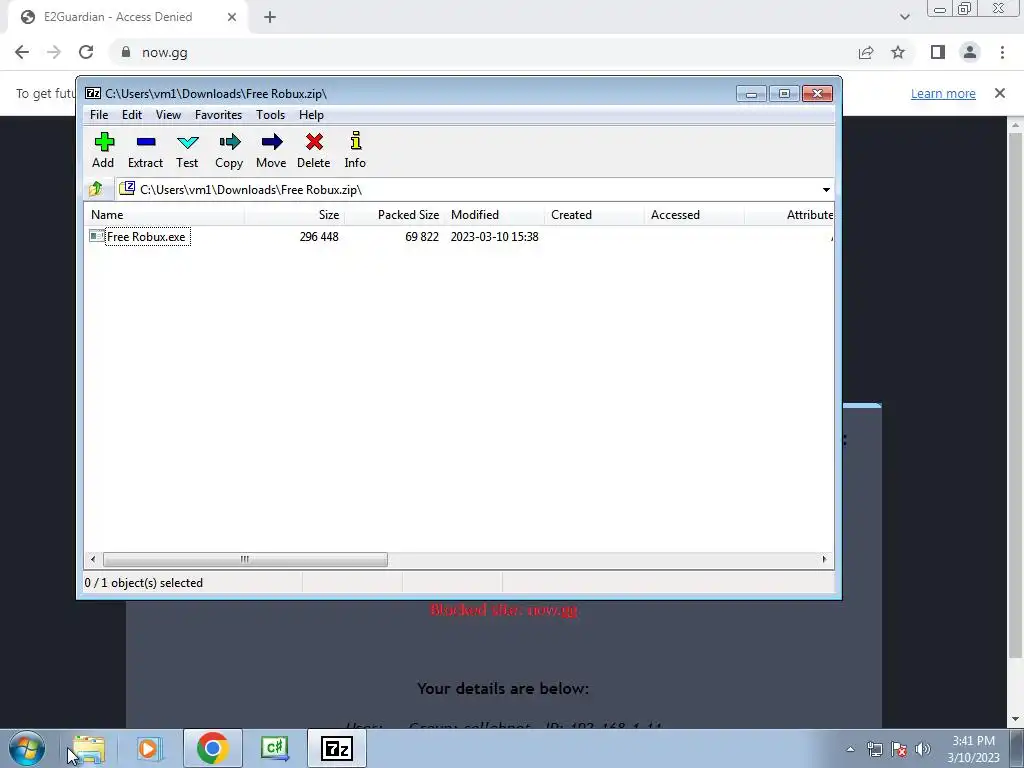This screenshot has height=768, width=1024.
Task: Run the Test archive tool
Action: (x=187, y=150)
